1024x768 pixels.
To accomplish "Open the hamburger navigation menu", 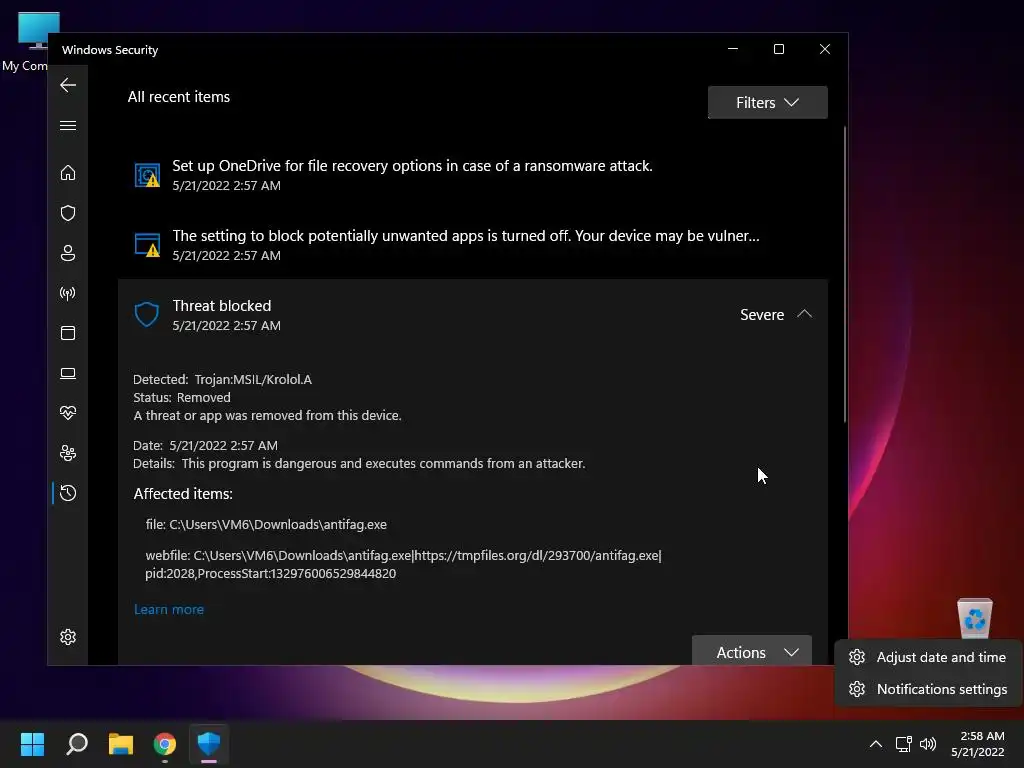I will 68,125.
